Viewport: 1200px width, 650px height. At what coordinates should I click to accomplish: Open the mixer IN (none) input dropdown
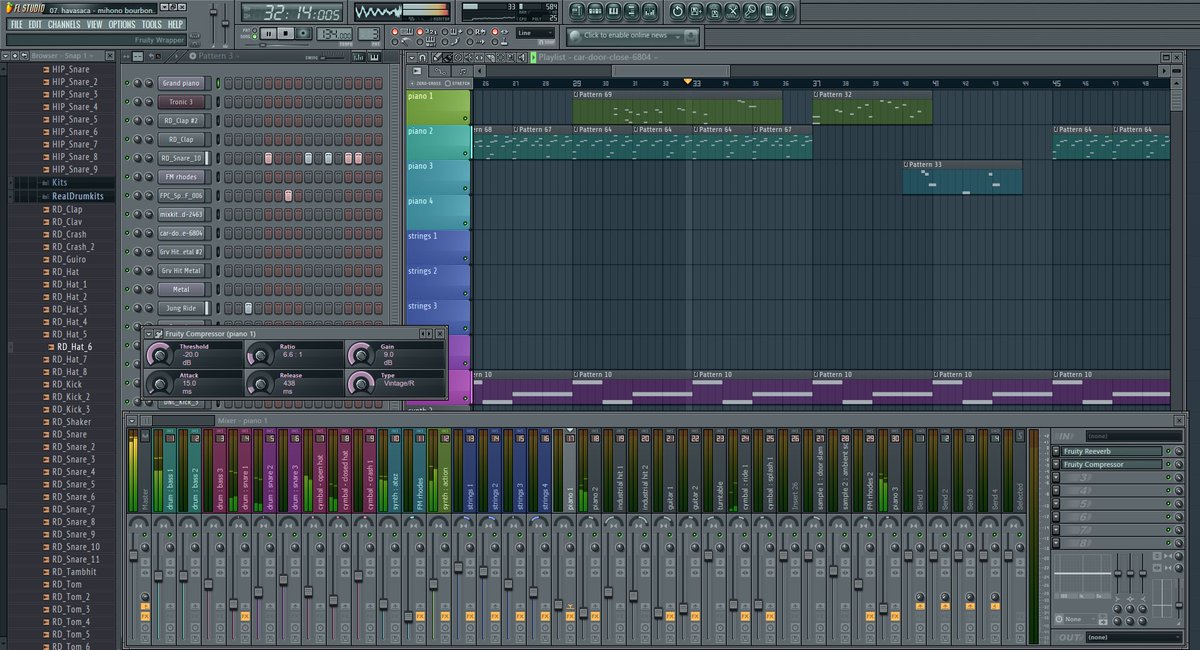pos(1134,436)
